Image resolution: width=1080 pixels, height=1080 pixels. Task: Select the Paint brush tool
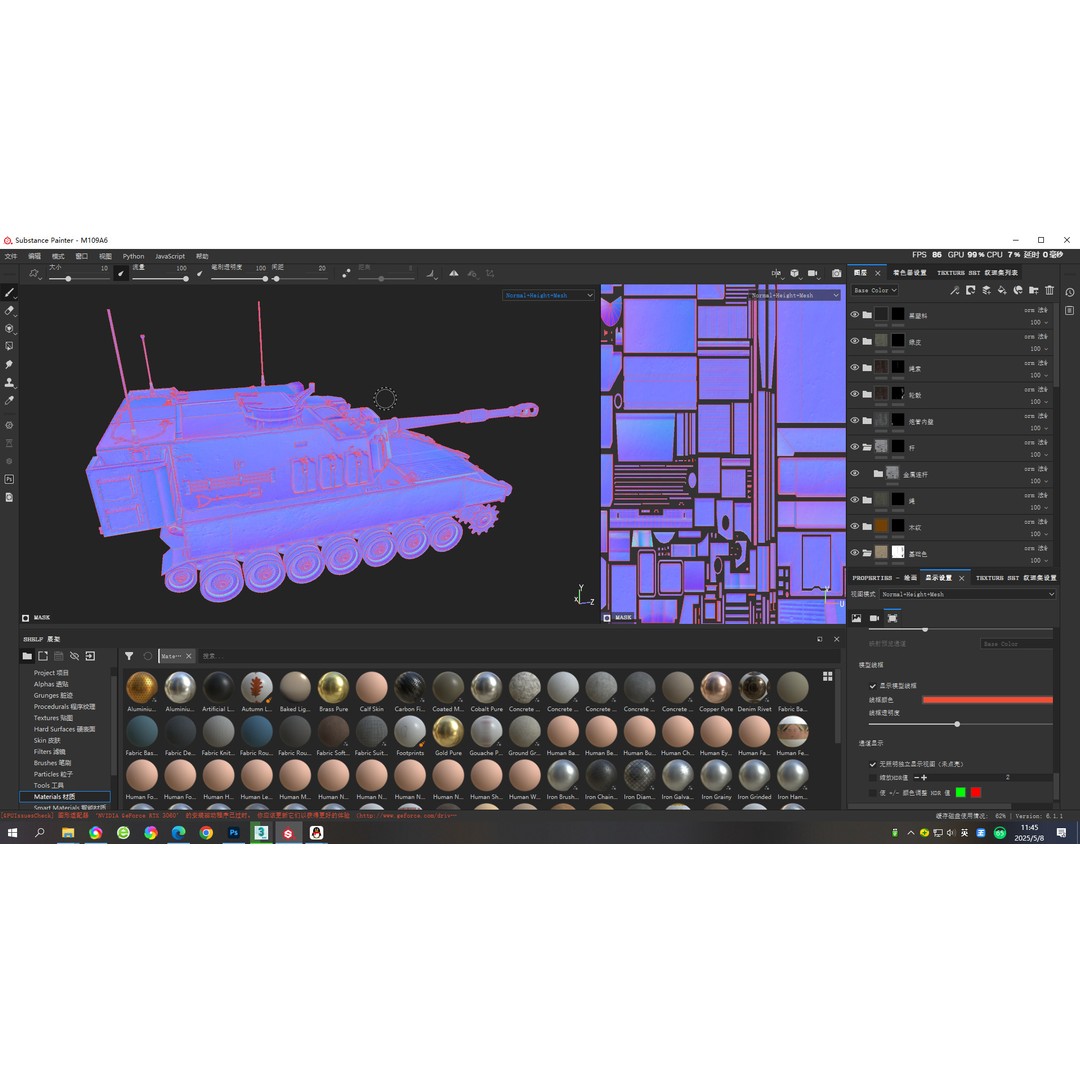10,293
